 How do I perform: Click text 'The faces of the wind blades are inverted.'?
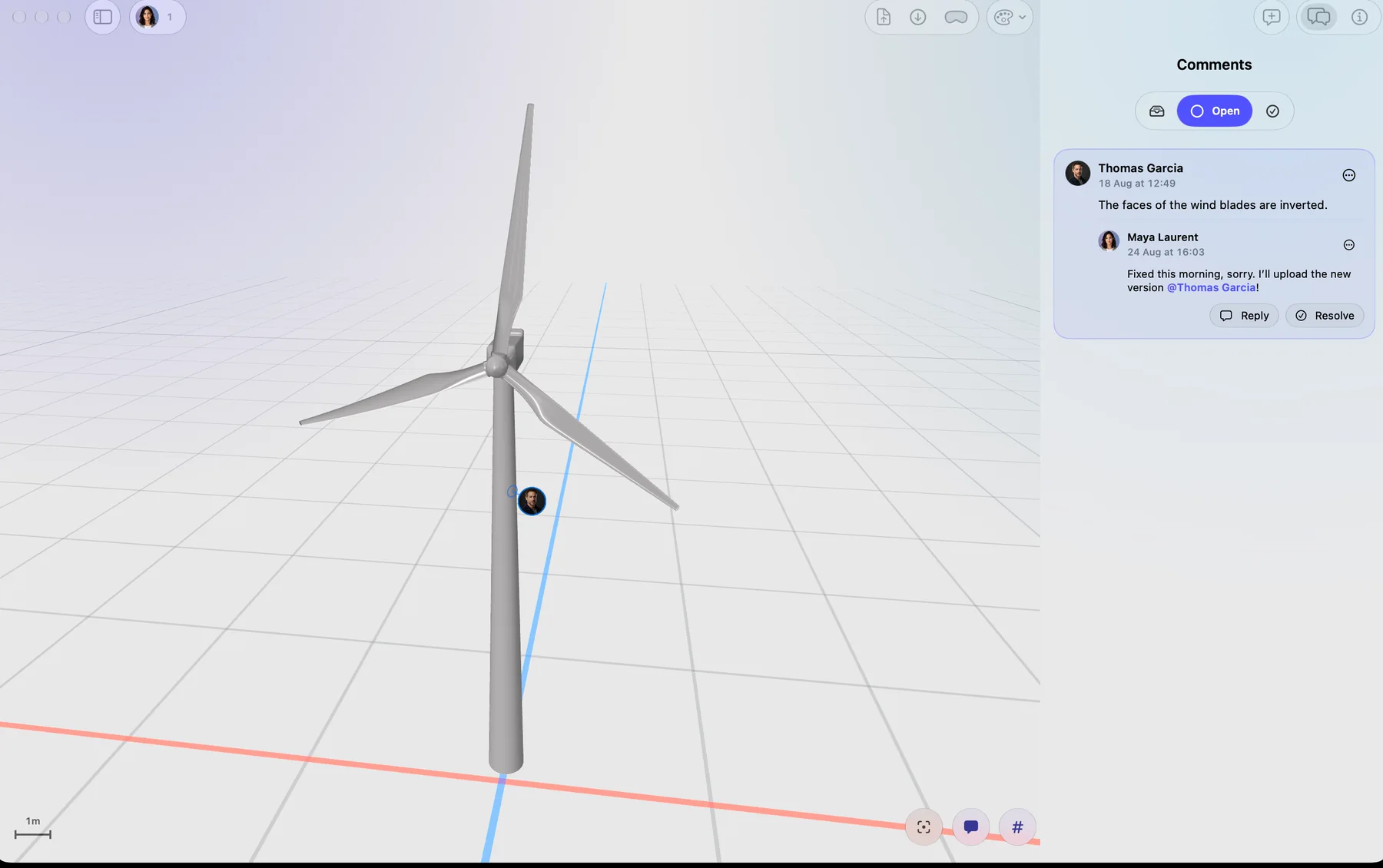[x=1212, y=205]
